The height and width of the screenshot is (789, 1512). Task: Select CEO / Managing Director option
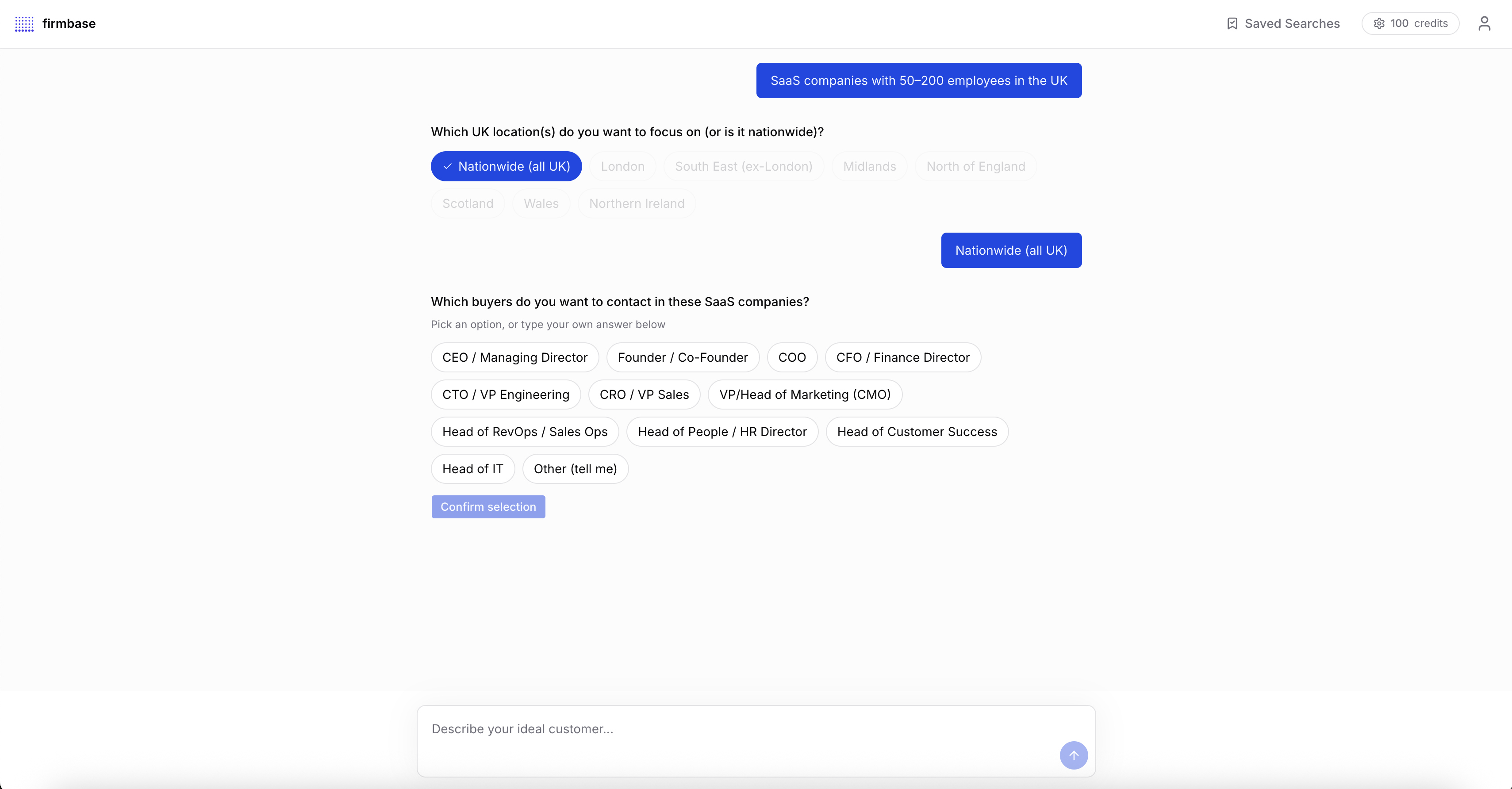click(514, 357)
